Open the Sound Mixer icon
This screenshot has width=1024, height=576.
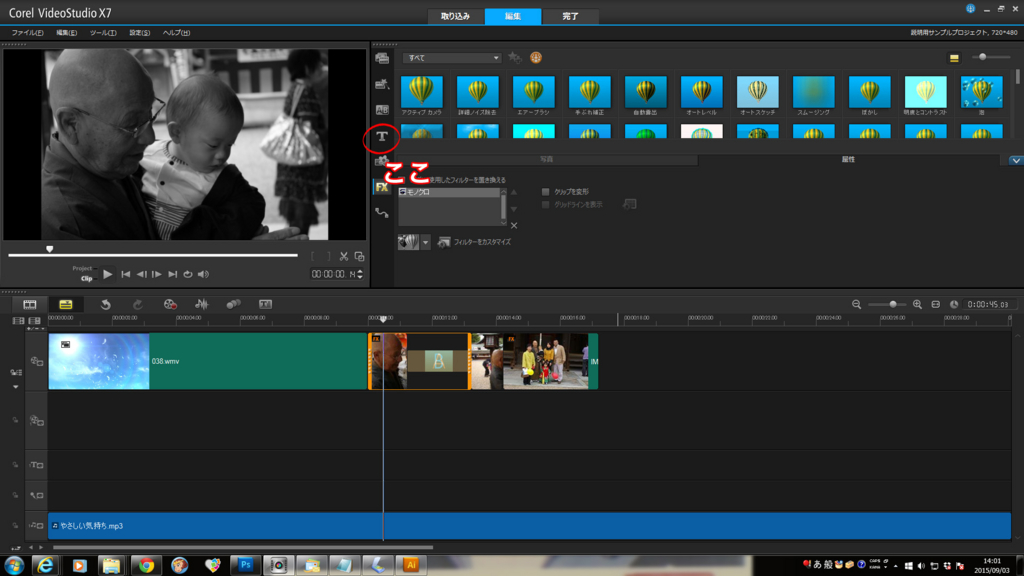point(201,304)
